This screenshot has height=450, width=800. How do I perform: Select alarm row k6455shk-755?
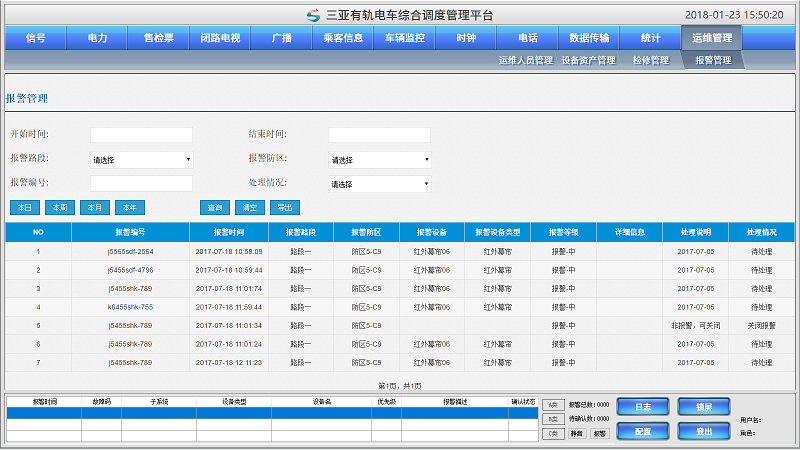coord(400,307)
